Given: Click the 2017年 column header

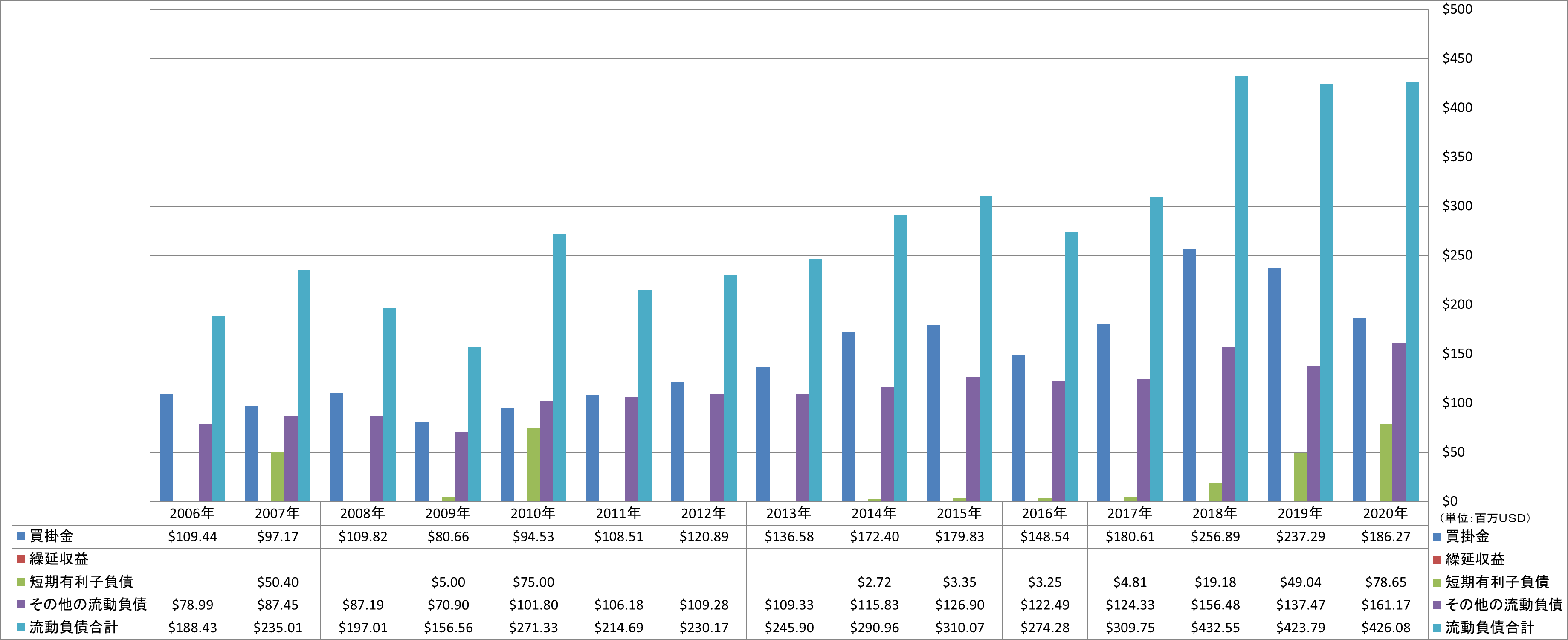Looking at the screenshot, I should point(1130,513).
